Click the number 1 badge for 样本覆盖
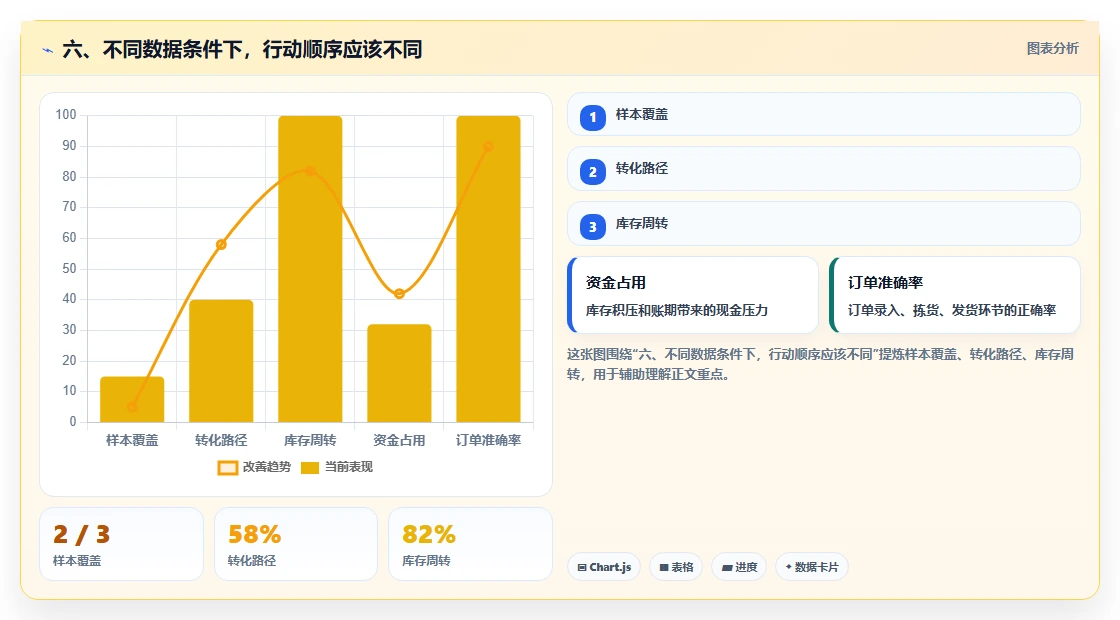Screen dimensions: 1120x620 [593, 117]
